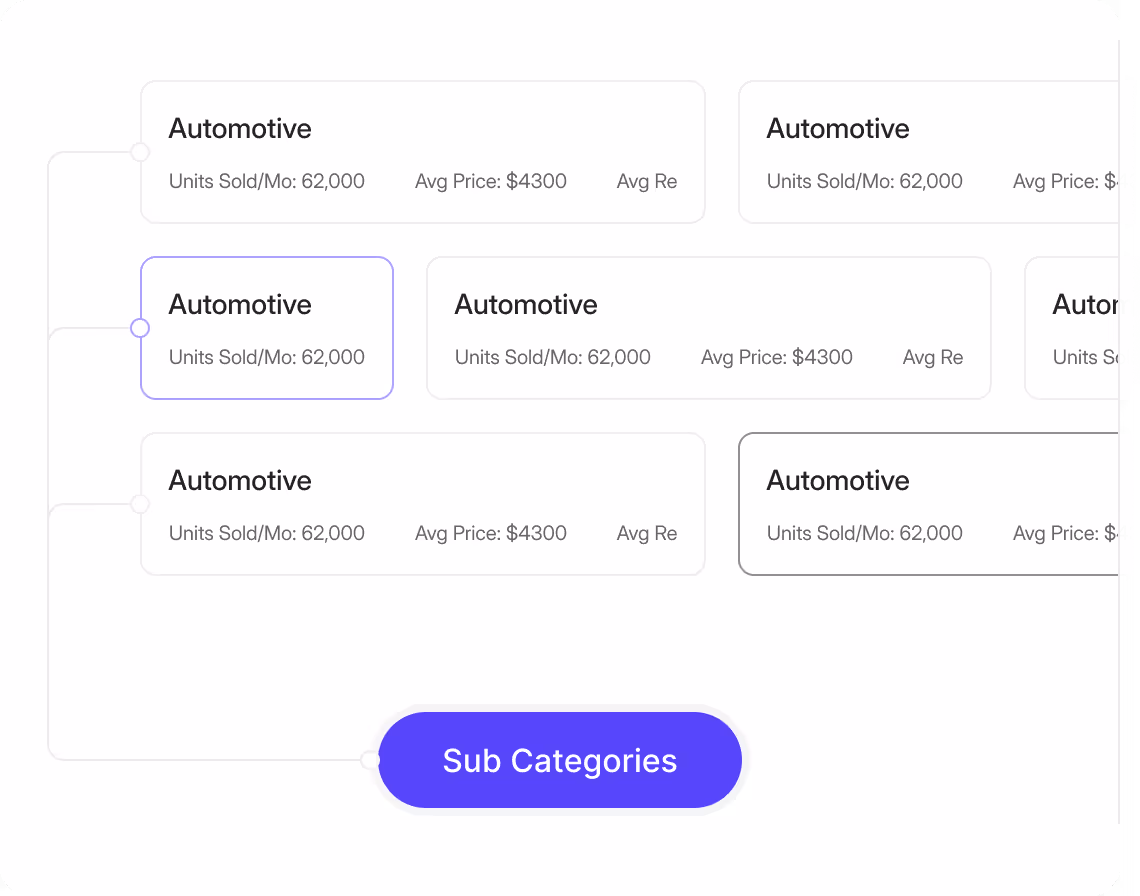The height and width of the screenshot is (896, 1140).
Task: Click the Avg Re label on top-left card
Action: pos(646,181)
